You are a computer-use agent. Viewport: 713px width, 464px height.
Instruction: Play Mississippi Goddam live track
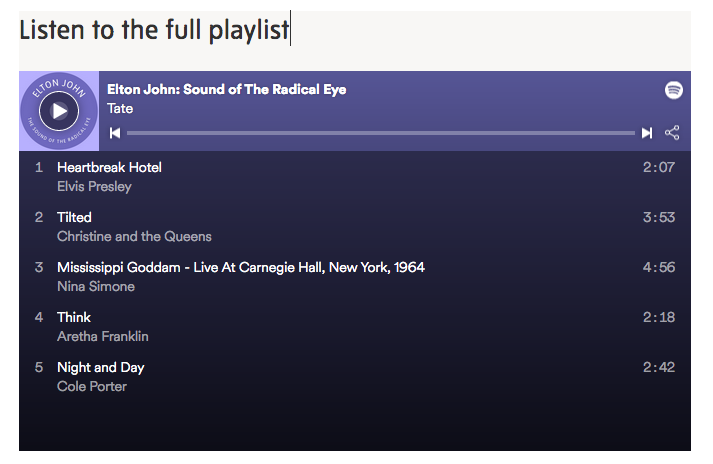[x=240, y=267]
